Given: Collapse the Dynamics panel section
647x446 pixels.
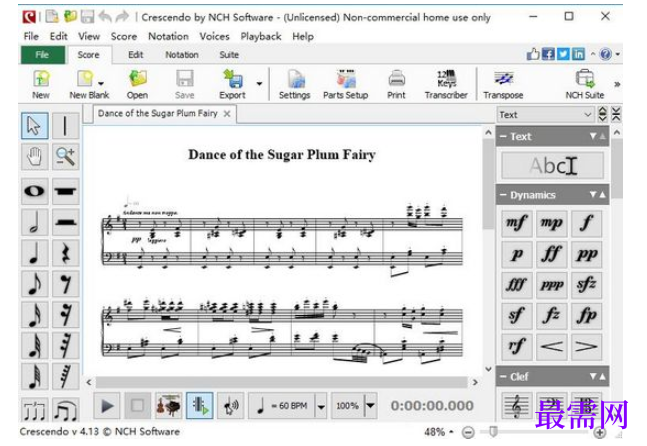Looking at the screenshot, I should pos(503,195).
